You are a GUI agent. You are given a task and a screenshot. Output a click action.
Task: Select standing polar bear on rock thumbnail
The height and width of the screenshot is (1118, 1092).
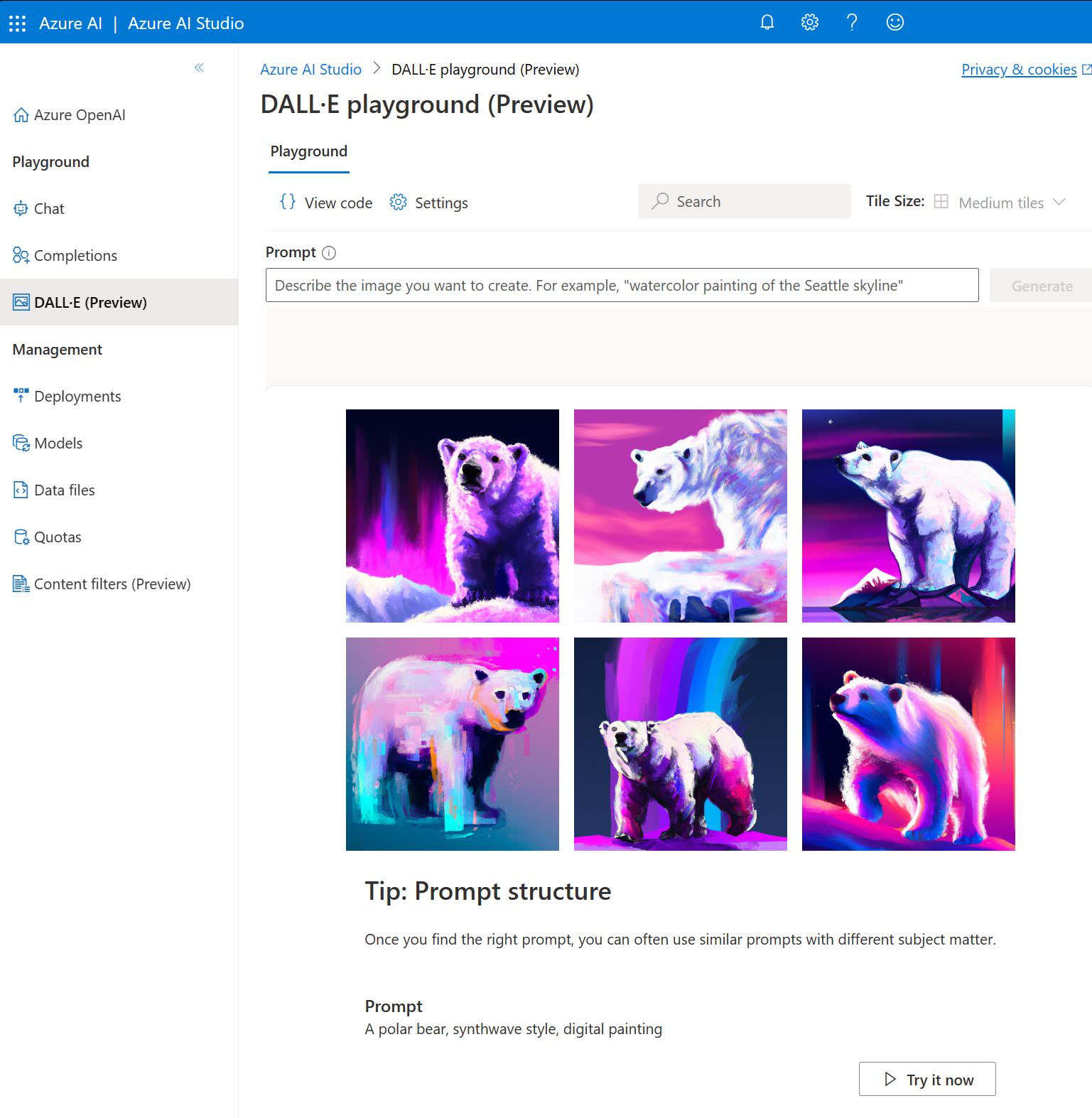point(909,516)
